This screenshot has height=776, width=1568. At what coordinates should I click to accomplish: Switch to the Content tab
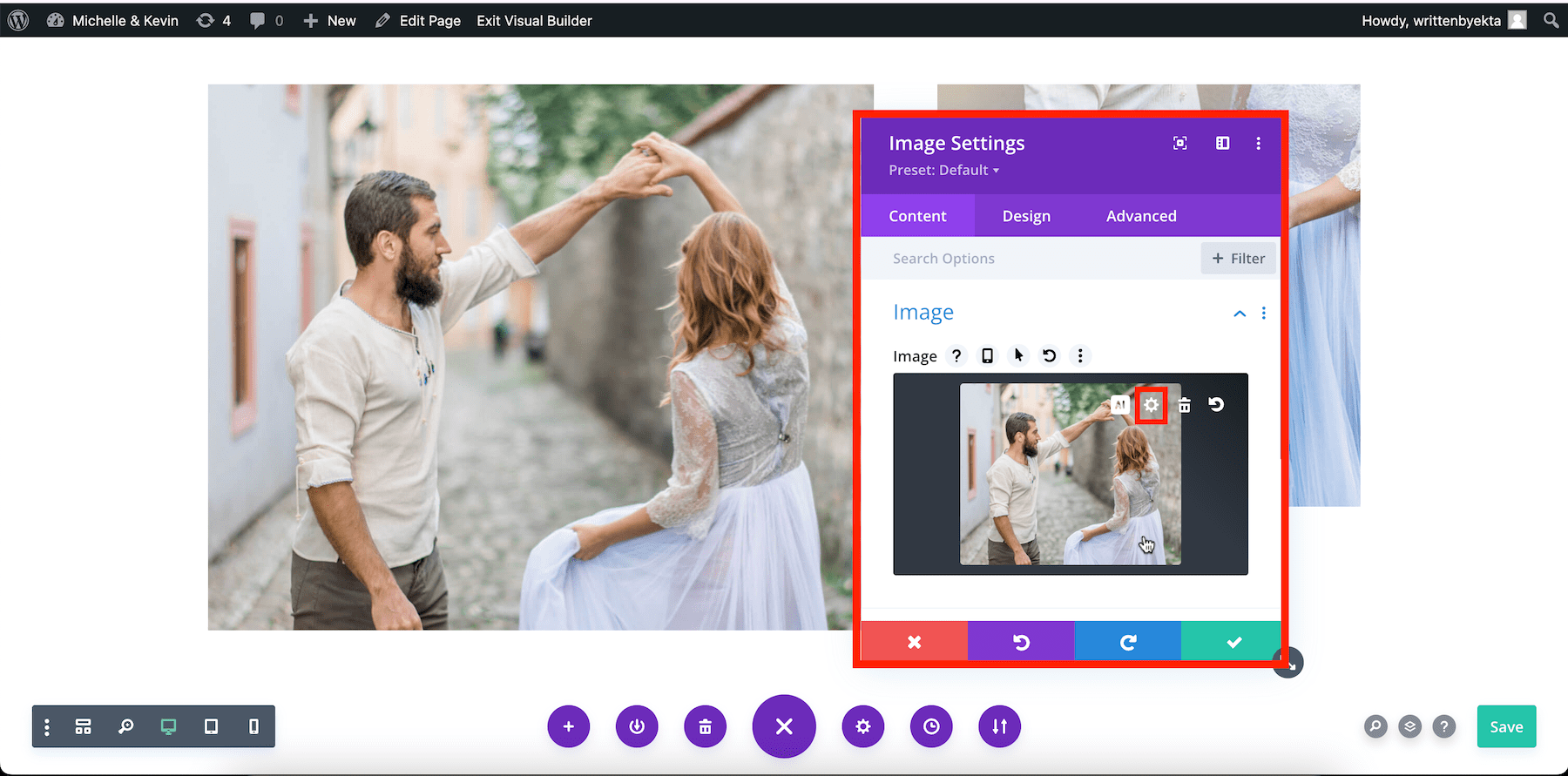tap(917, 216)
